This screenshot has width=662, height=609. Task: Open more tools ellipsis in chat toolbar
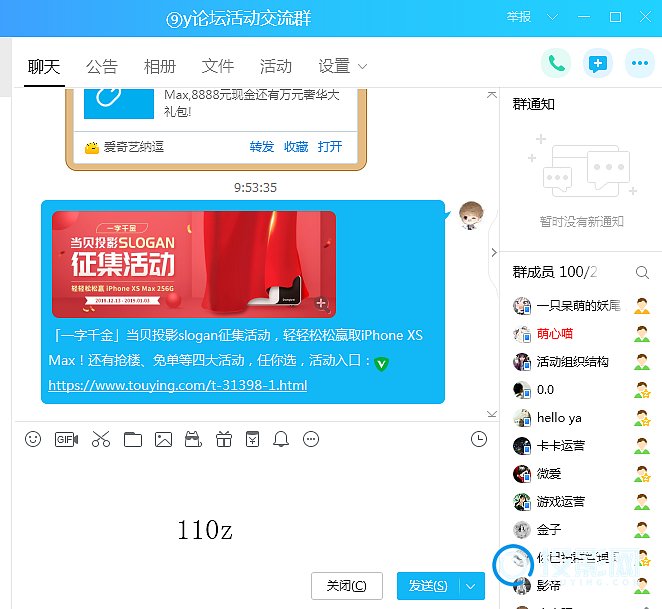[x=311, y=439]
